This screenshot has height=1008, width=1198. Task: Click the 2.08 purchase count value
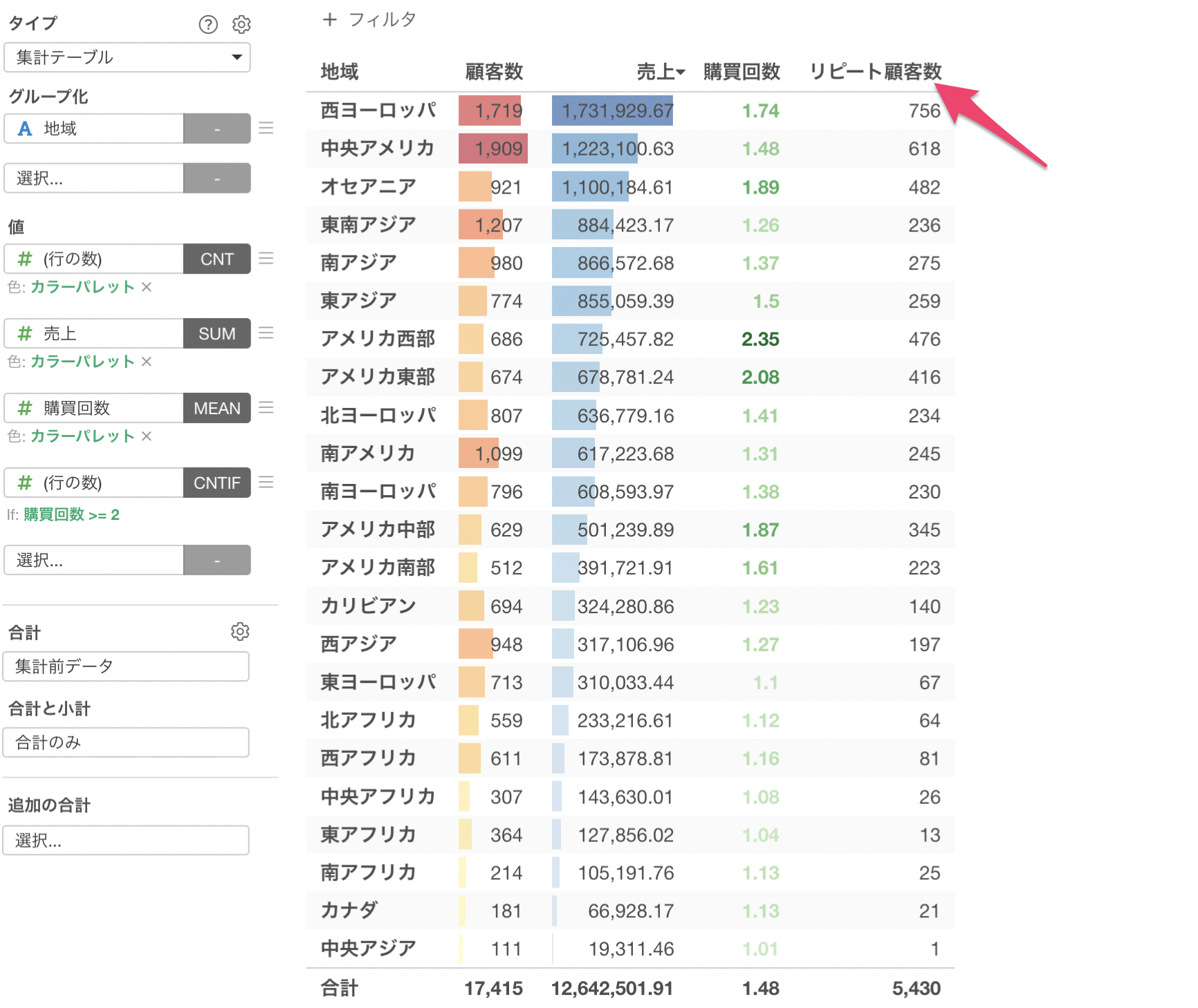pos(760,377)
